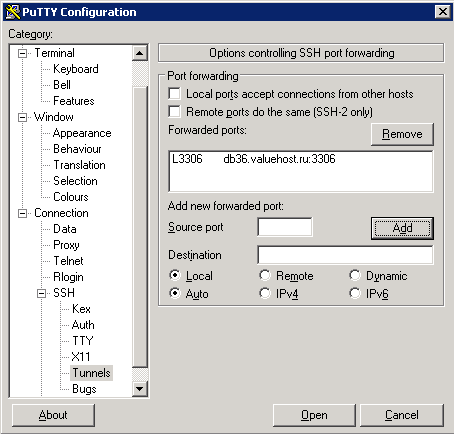Screen dimensions: 454x434
Task: Click the PuTTY icon in title bar
Action: click(x=13, y=12)
